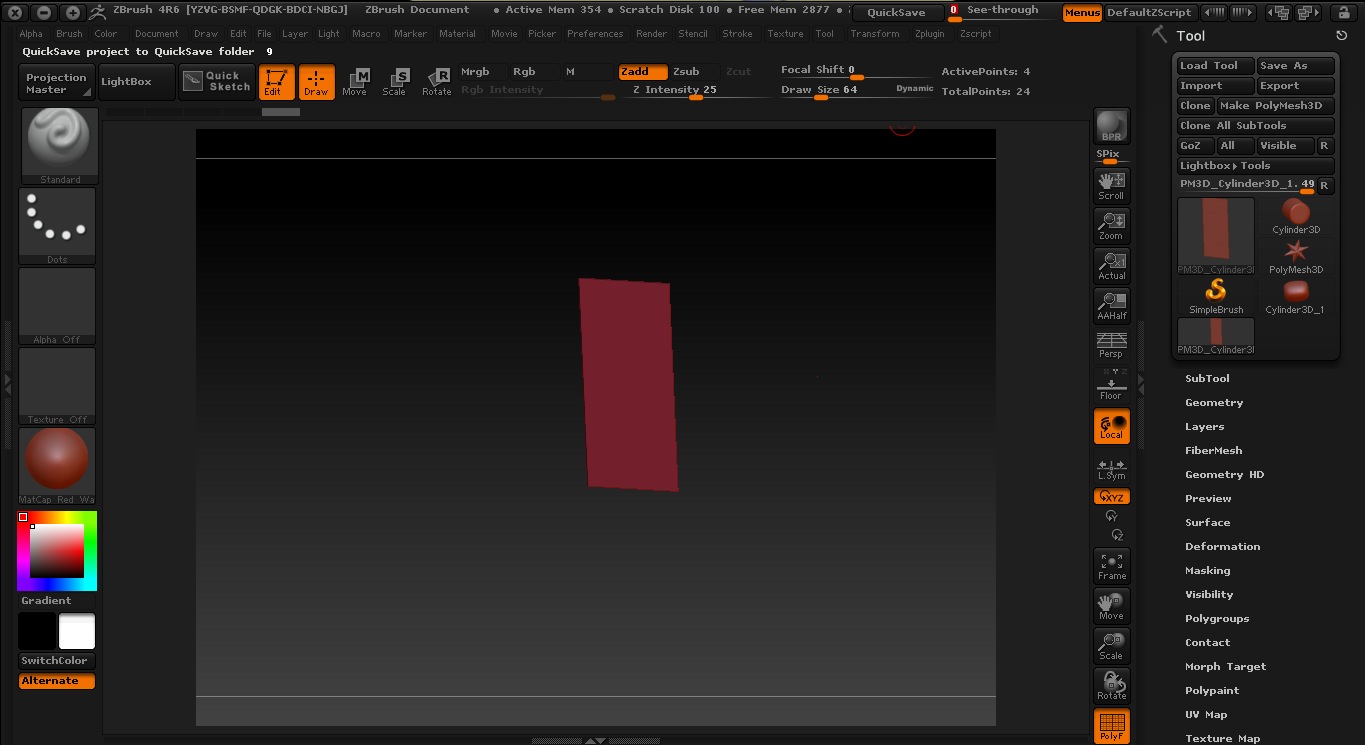Pick a color in the color picker square

[57, 551]
